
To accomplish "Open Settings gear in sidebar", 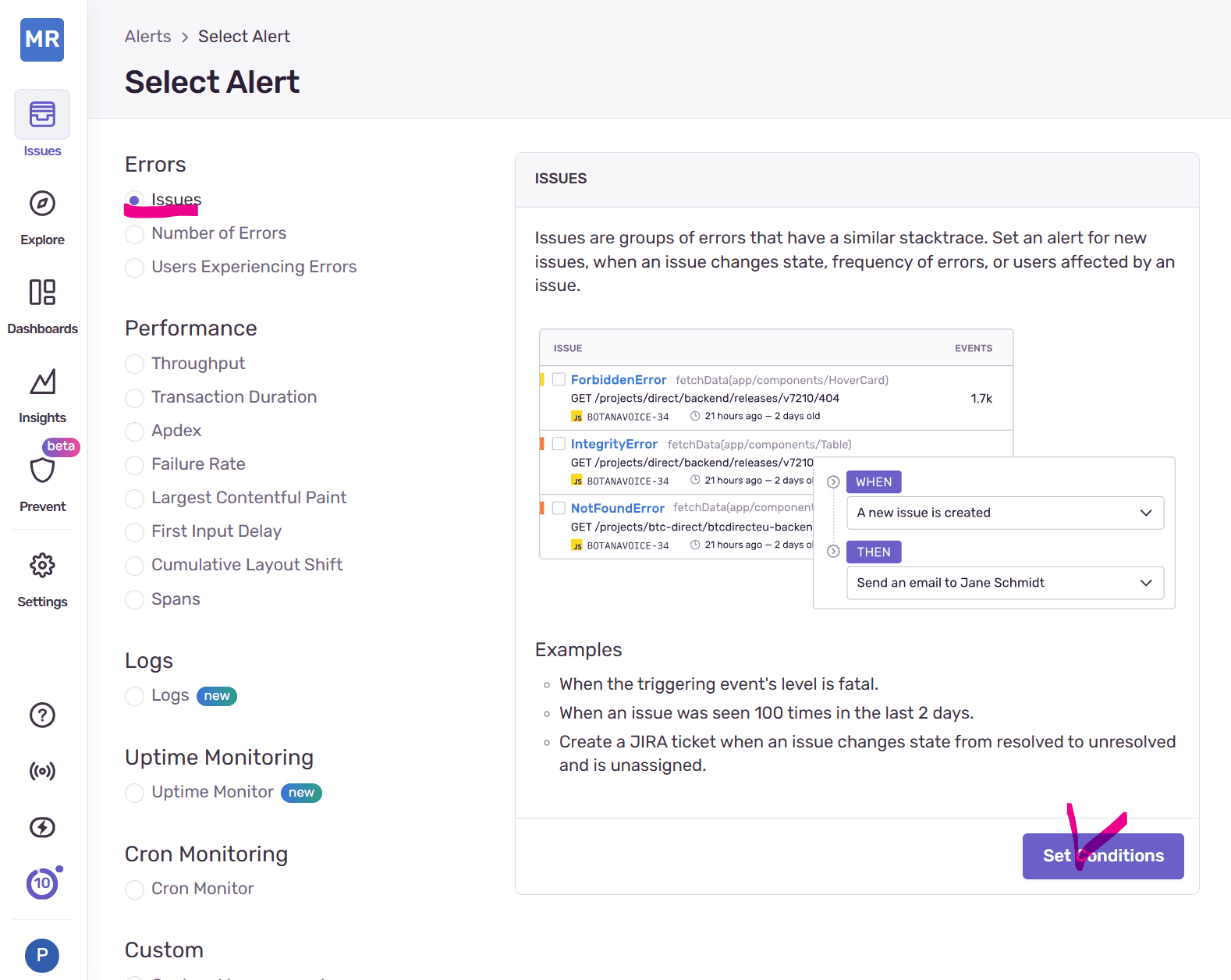I will coord(42,566).
